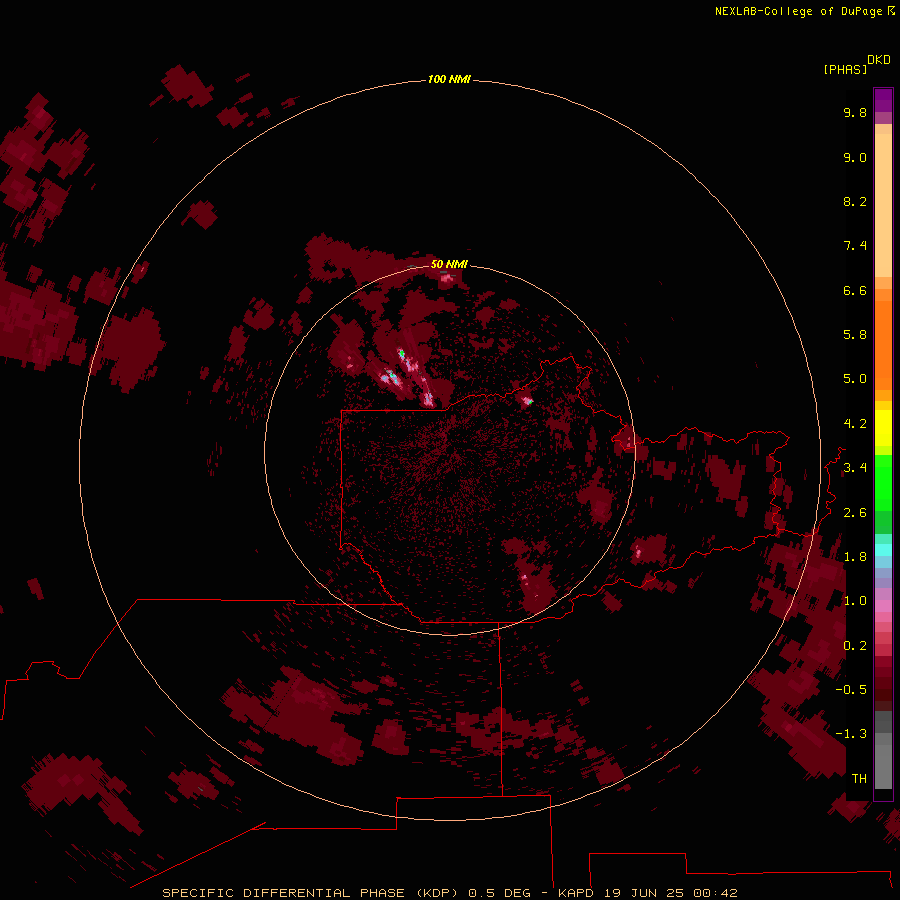This screenshot has height=900, width=900.
Task: Click the -1.3 scale label
Action: pos(851,734)
